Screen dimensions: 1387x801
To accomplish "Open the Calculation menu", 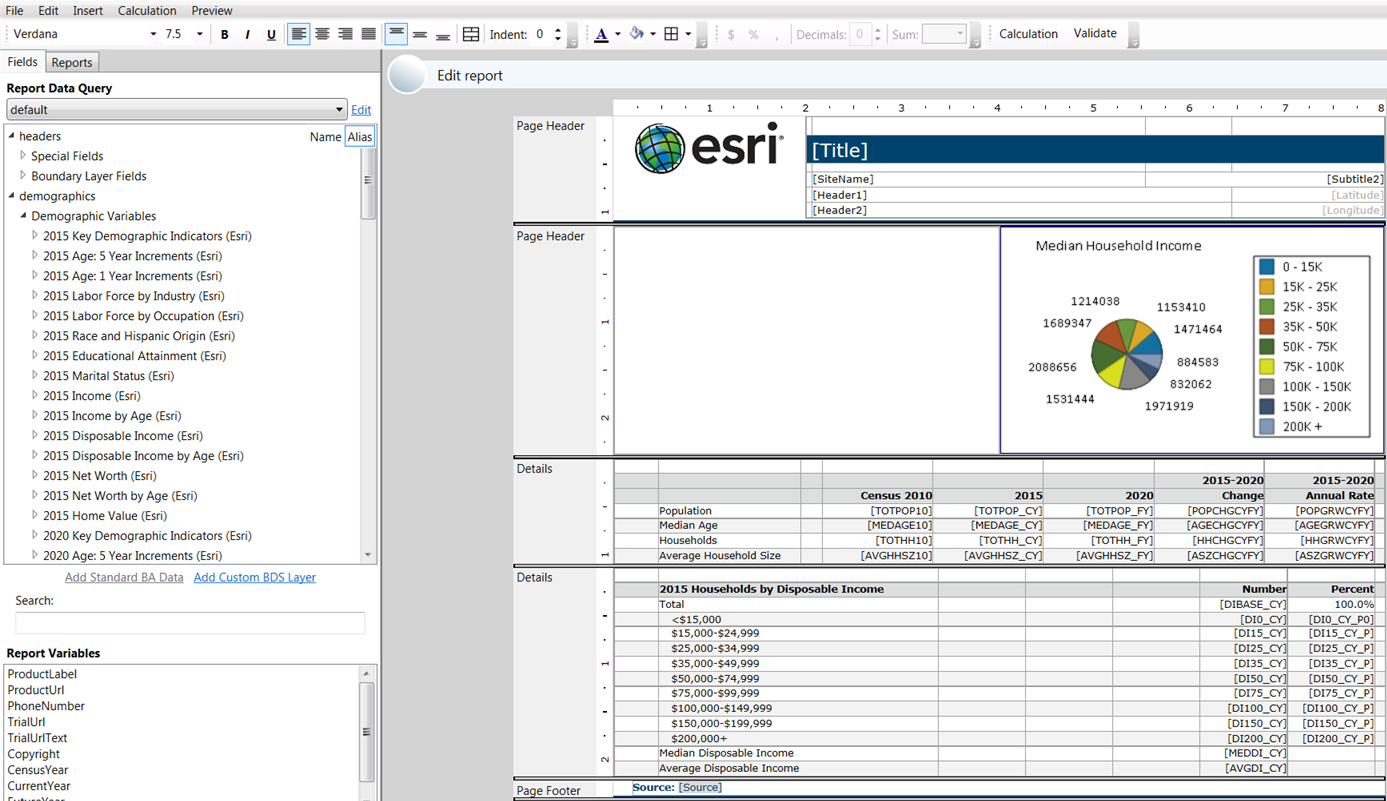I will point(146,11).
